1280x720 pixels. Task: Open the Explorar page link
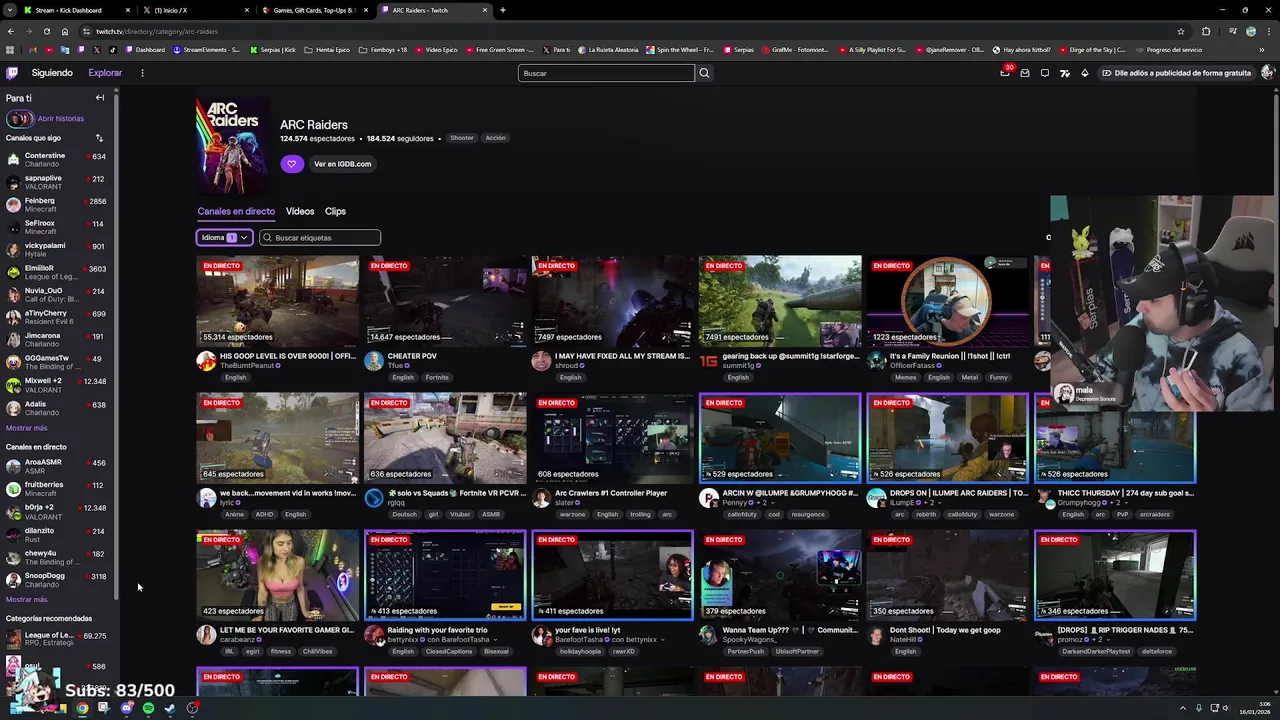[105, 73]
